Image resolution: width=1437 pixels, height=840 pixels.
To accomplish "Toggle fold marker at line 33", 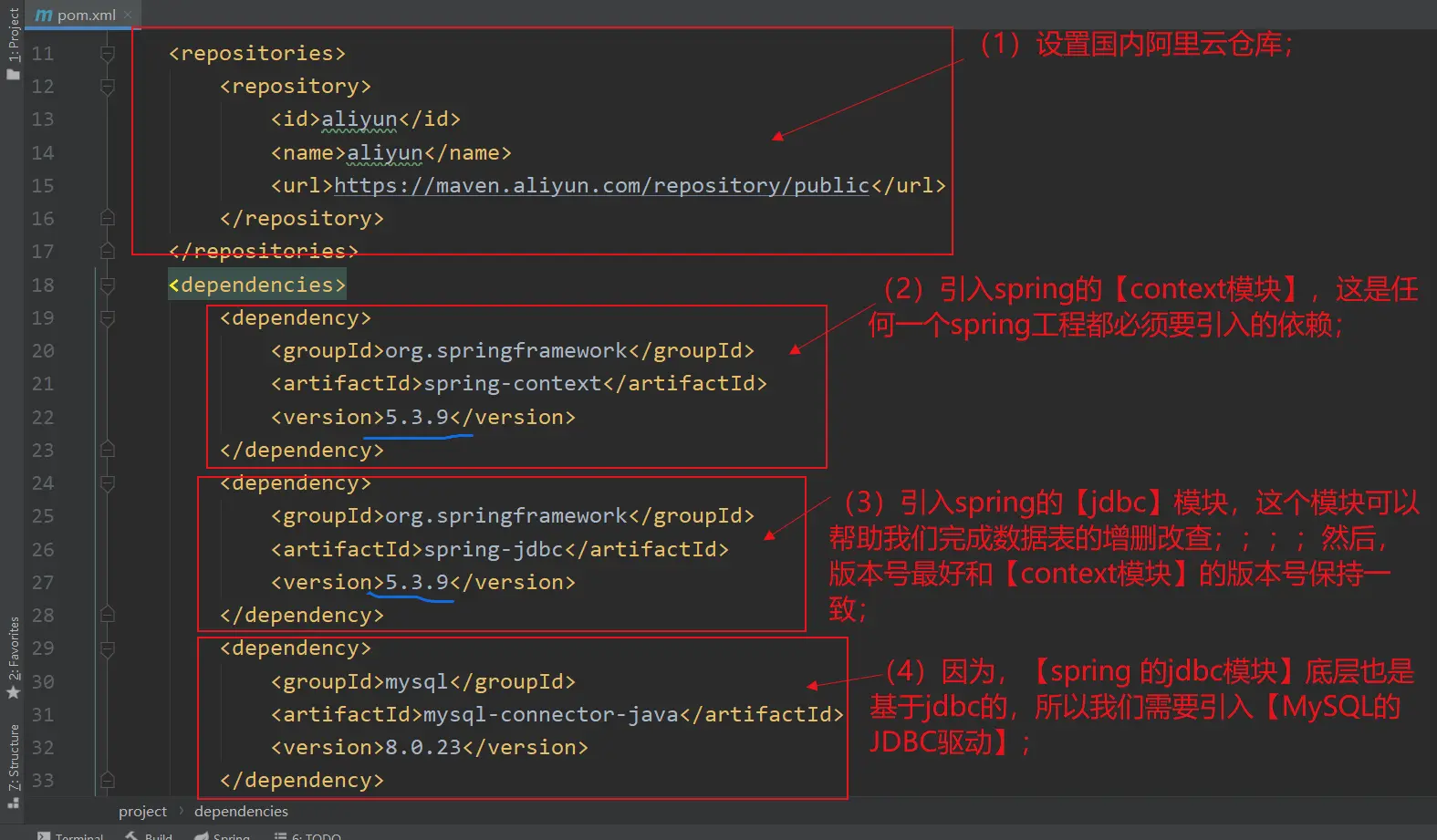I will 107,781.
